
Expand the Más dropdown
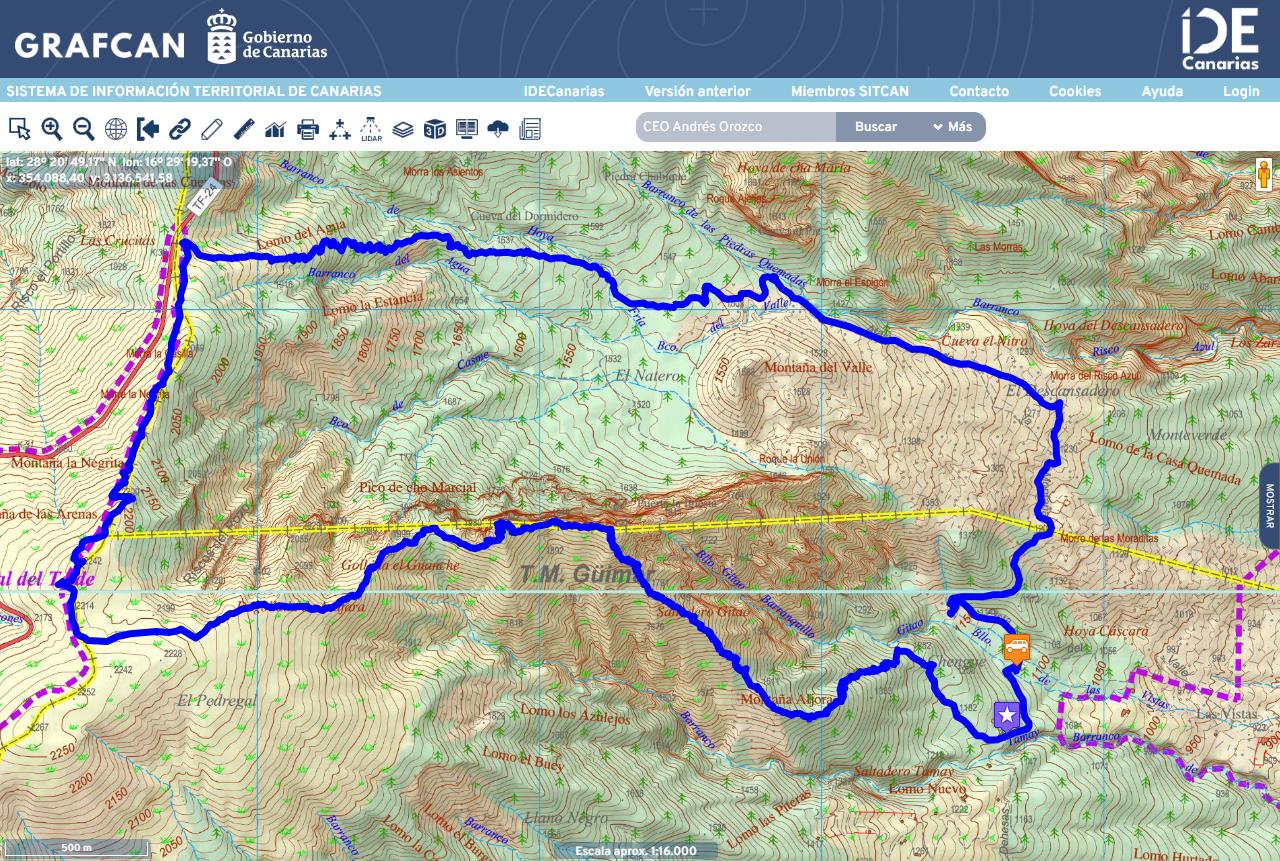tap(952, 127)
